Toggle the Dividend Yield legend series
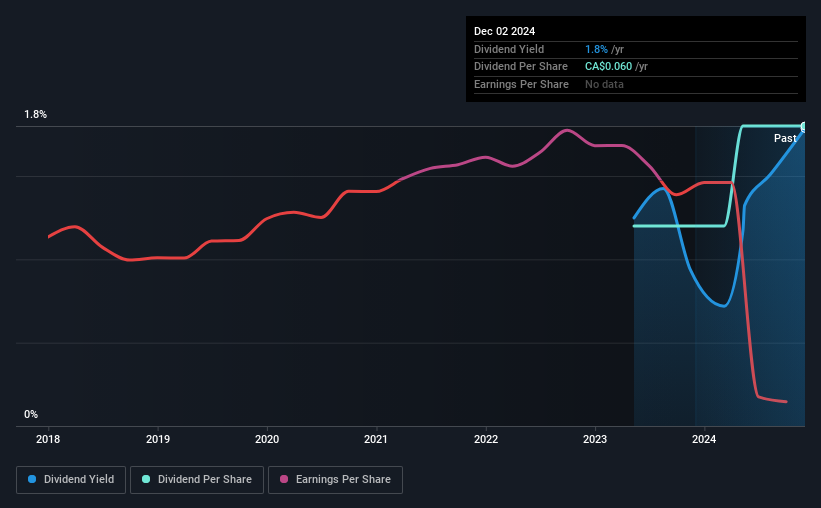This screenshot has height=508, width=821. [71, 480]
